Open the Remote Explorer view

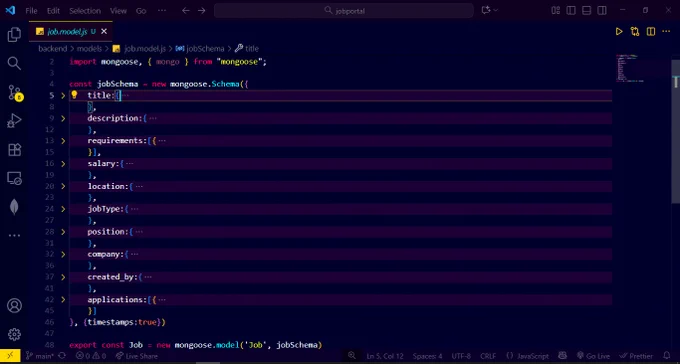pos(14,178)
